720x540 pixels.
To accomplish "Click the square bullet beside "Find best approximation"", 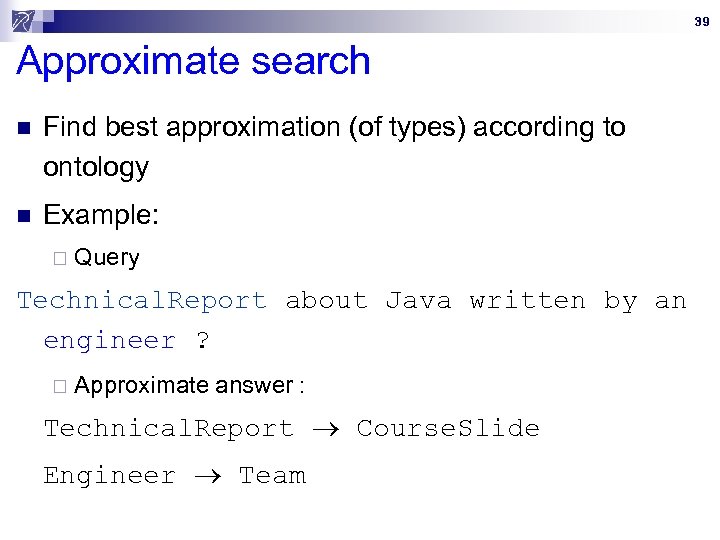I will click(24, 129).
